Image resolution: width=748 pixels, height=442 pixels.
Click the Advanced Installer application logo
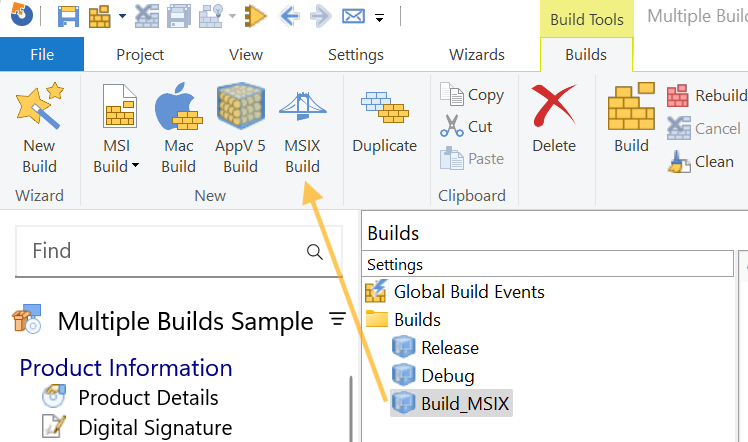(x=21, y=14)
